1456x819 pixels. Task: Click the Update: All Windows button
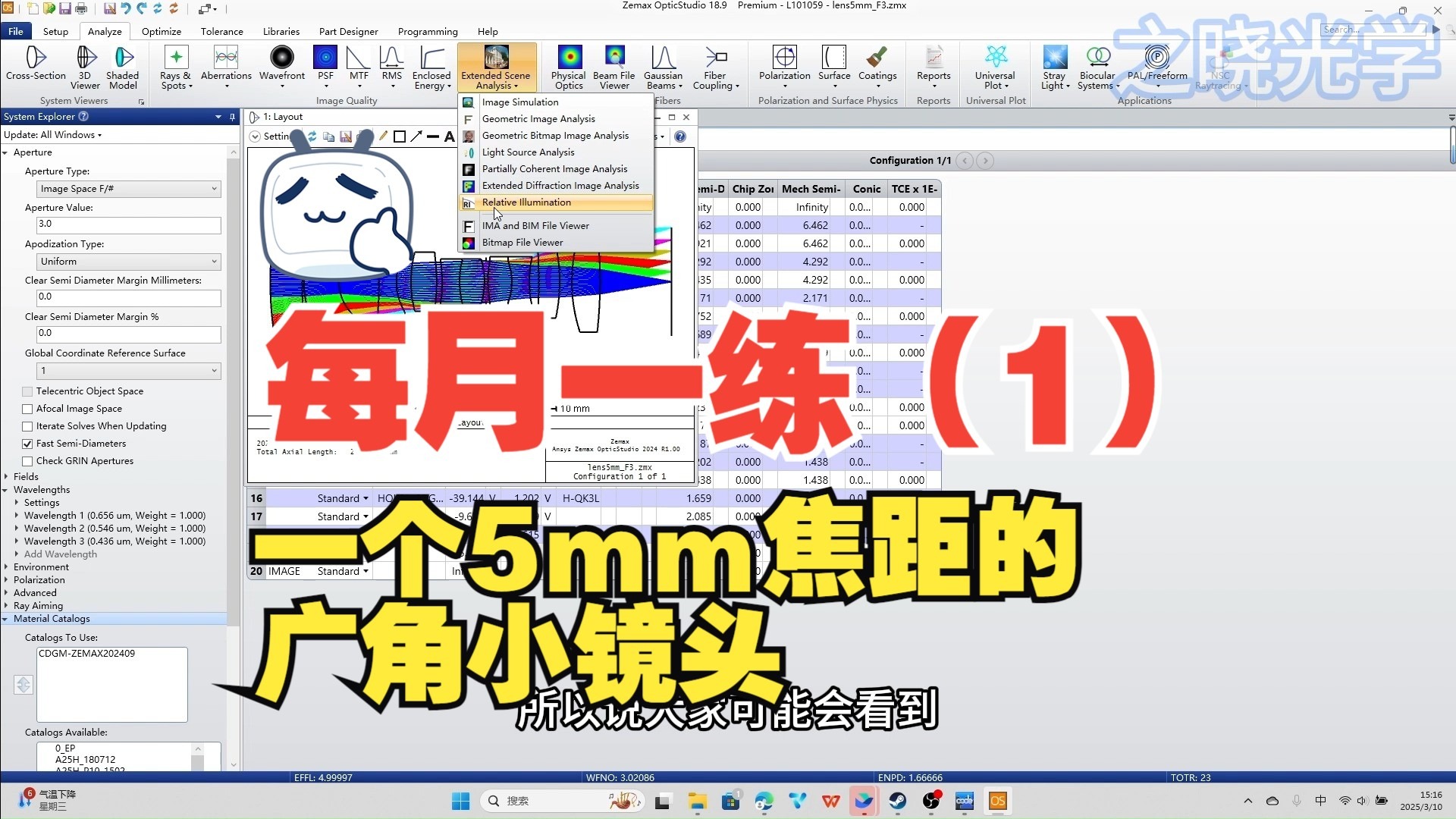pyautogui.click(x=52, y=134)
